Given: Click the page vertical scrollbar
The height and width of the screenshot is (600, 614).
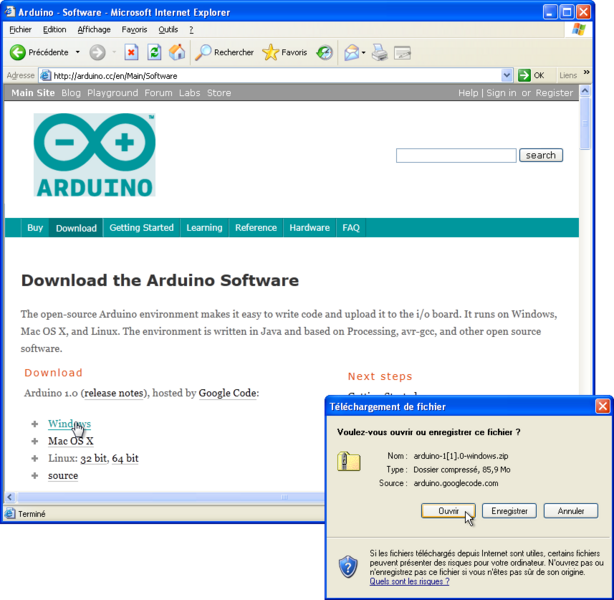Looking at the screenshot, I should pos(585,300).
